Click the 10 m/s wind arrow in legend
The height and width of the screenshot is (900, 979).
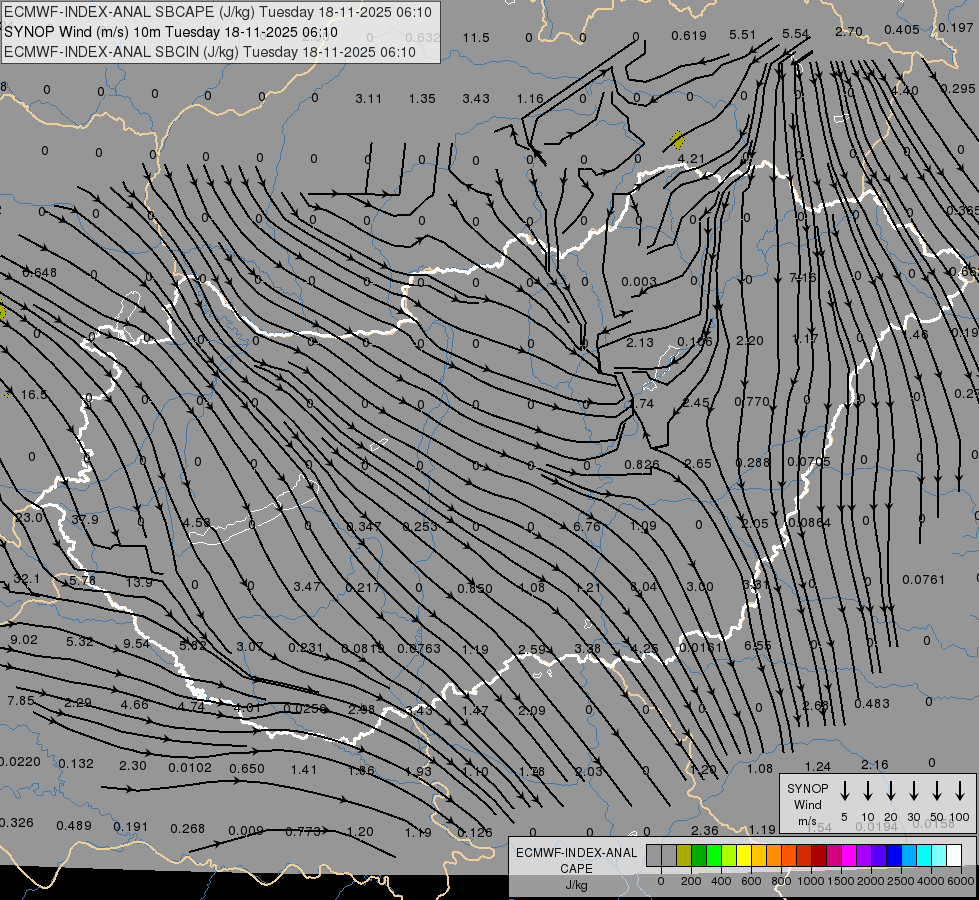click(x=868, y=791)
